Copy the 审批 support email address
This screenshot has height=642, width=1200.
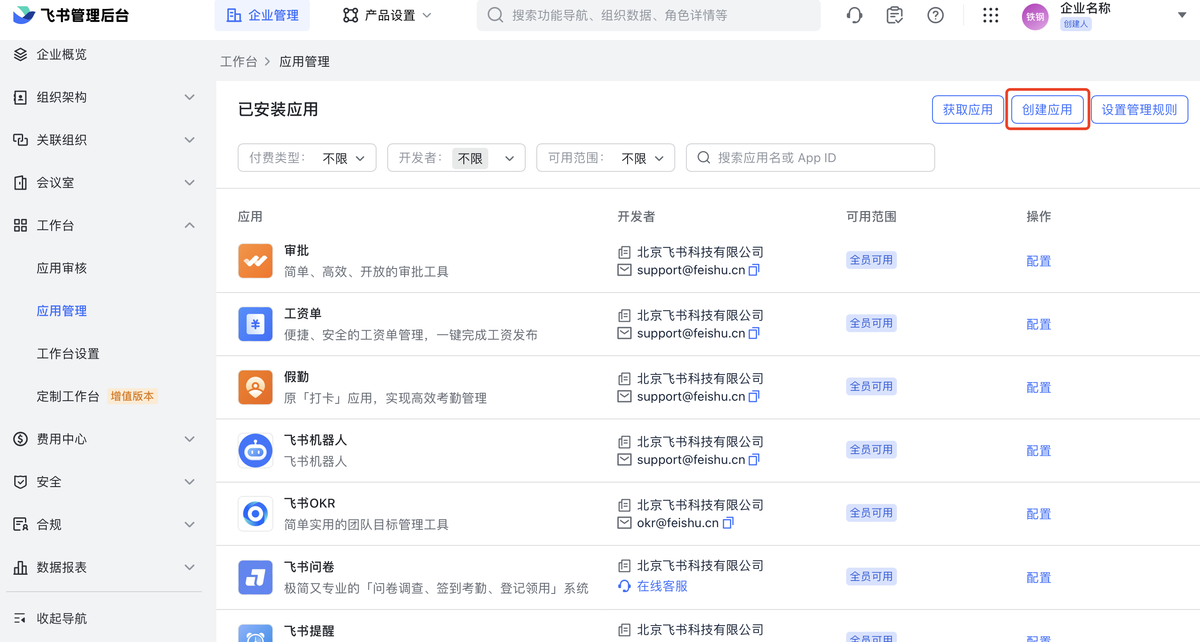click(755, 270)
